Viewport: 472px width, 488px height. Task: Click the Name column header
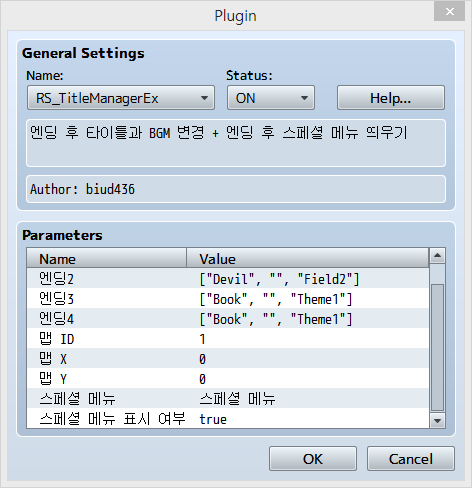tap(107, 258)
